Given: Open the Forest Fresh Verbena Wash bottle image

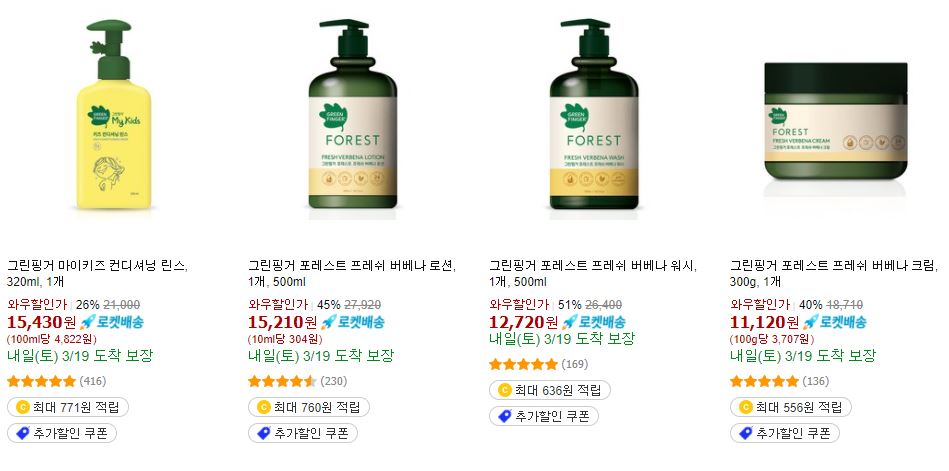Looking at the screenshot, I should coord(594,114).
